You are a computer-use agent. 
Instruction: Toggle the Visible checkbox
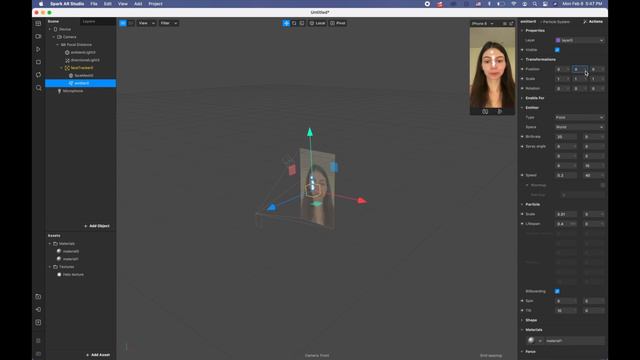click(x=557, y=50)
